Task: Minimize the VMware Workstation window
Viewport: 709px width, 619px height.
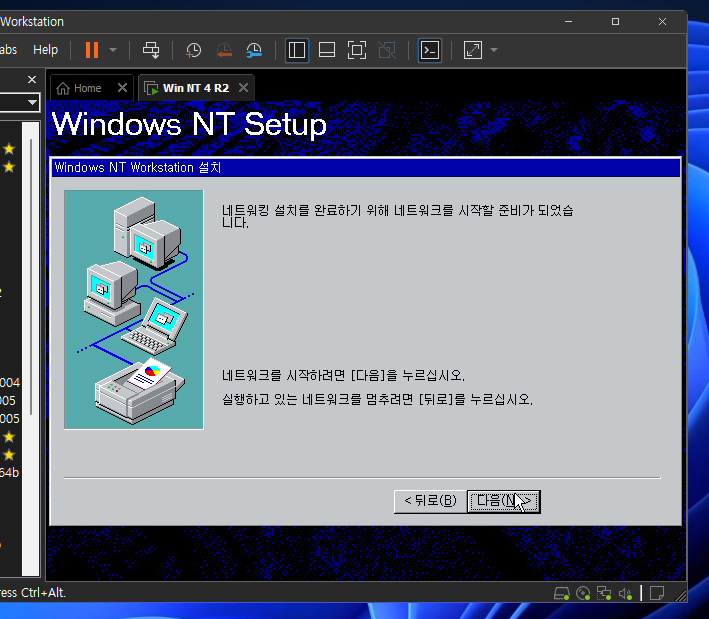Action: (568, 21)
